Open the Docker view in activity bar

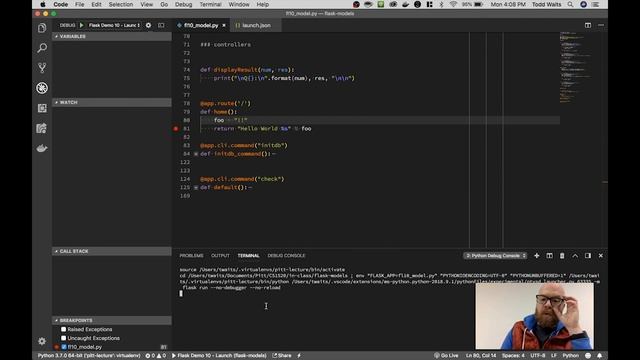point(42,148)
